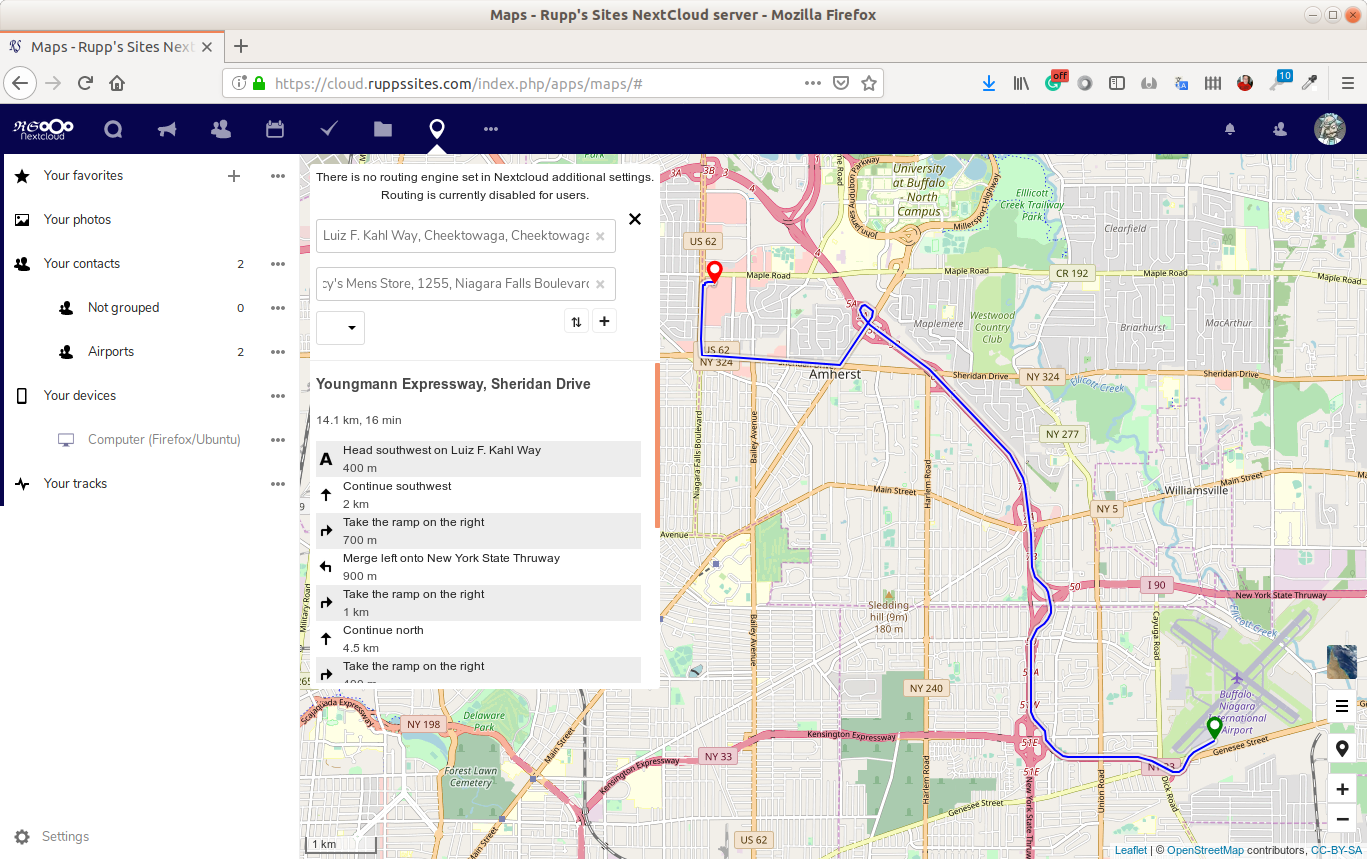Open the map layers hamburger button
Screen dimensions: 1367x859
point(1342,706)
